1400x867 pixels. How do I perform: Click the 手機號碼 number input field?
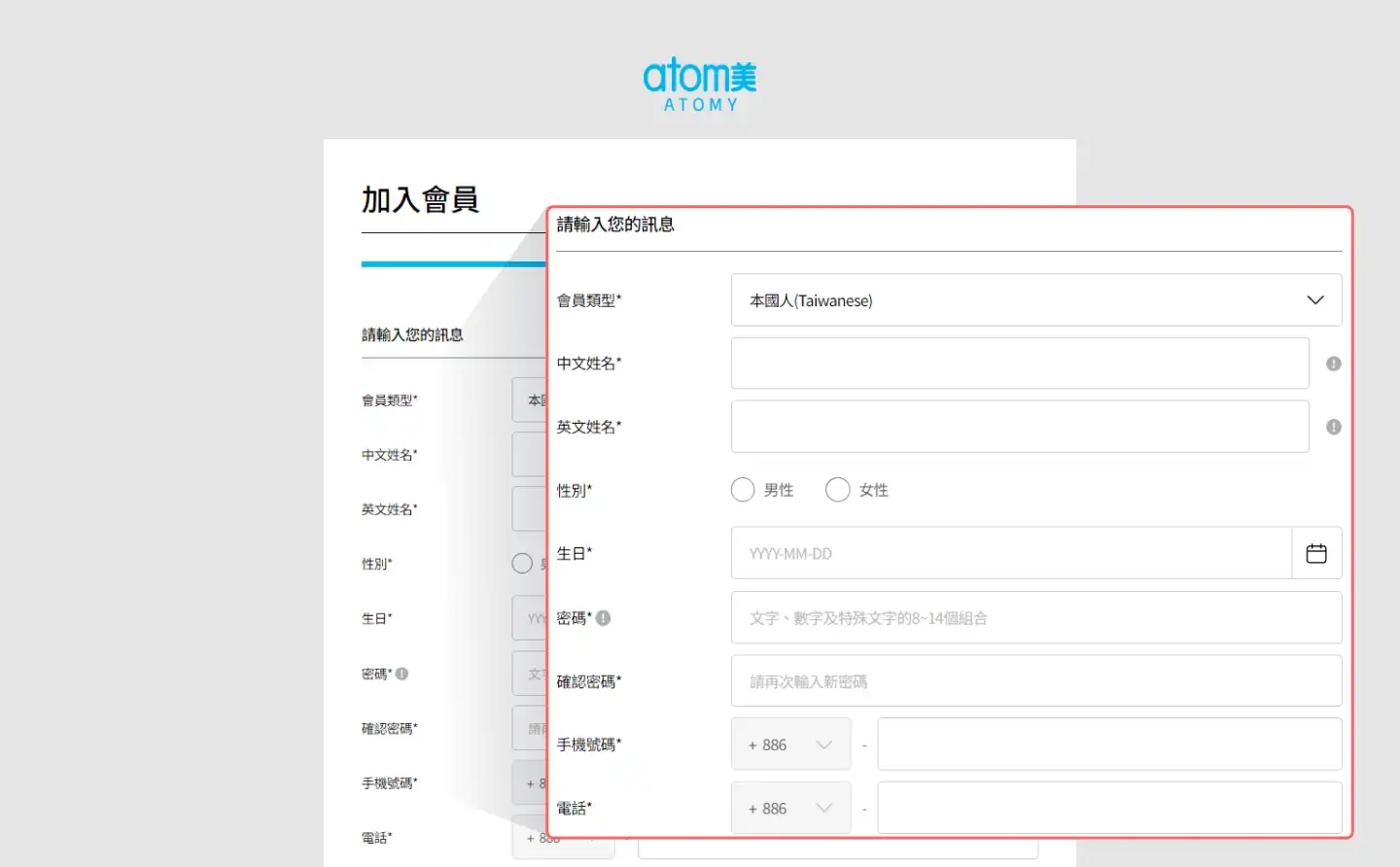pyautogui.click(x=1108, y=745)
